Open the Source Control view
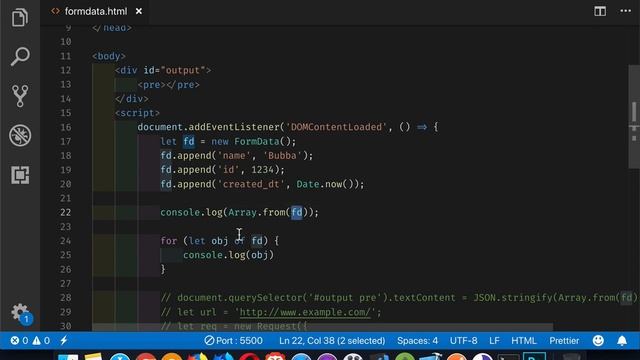This screenshot has width=640, height=360. [x=20, y=96]
